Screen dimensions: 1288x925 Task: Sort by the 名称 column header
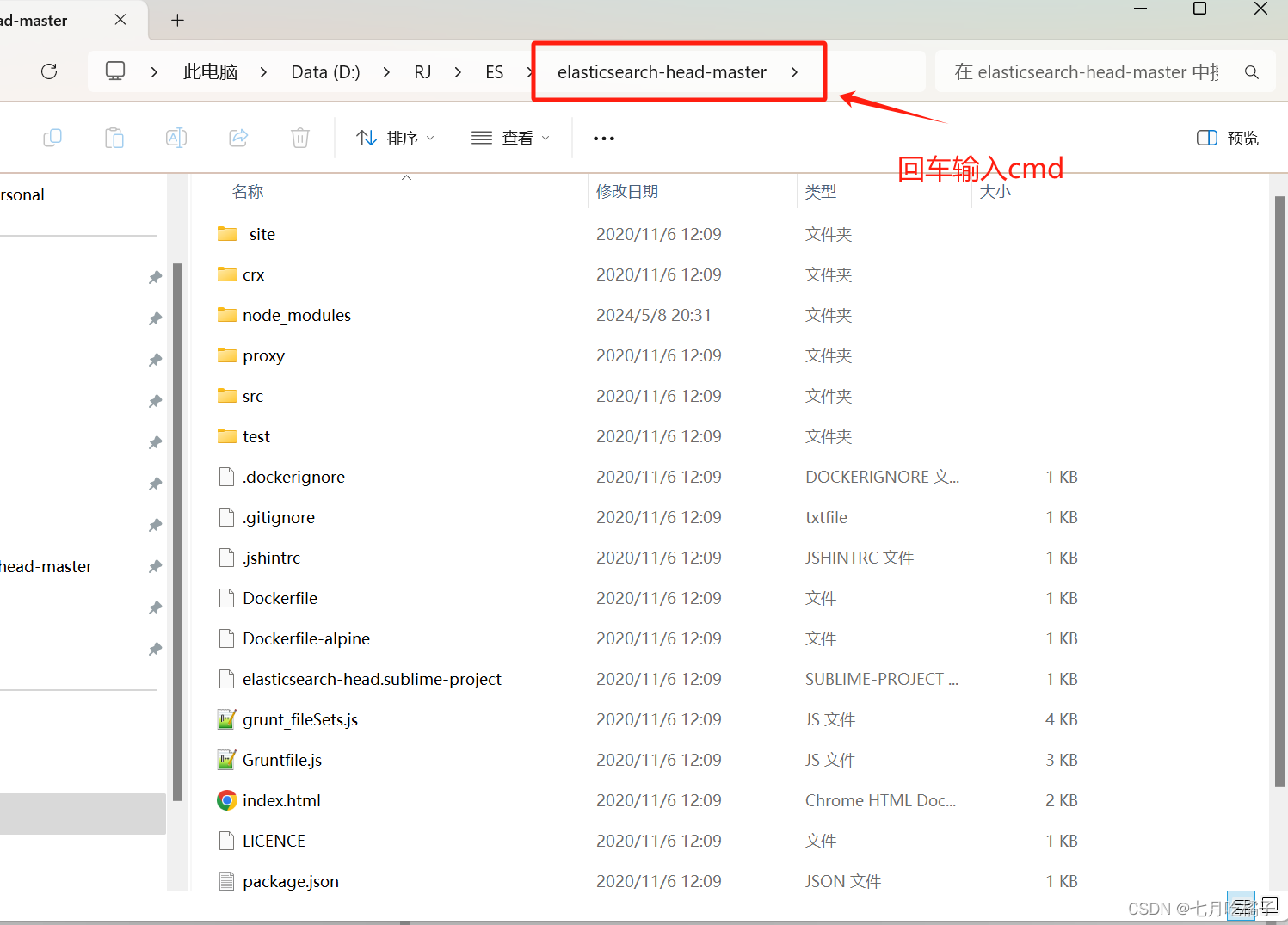coord(248,191)
